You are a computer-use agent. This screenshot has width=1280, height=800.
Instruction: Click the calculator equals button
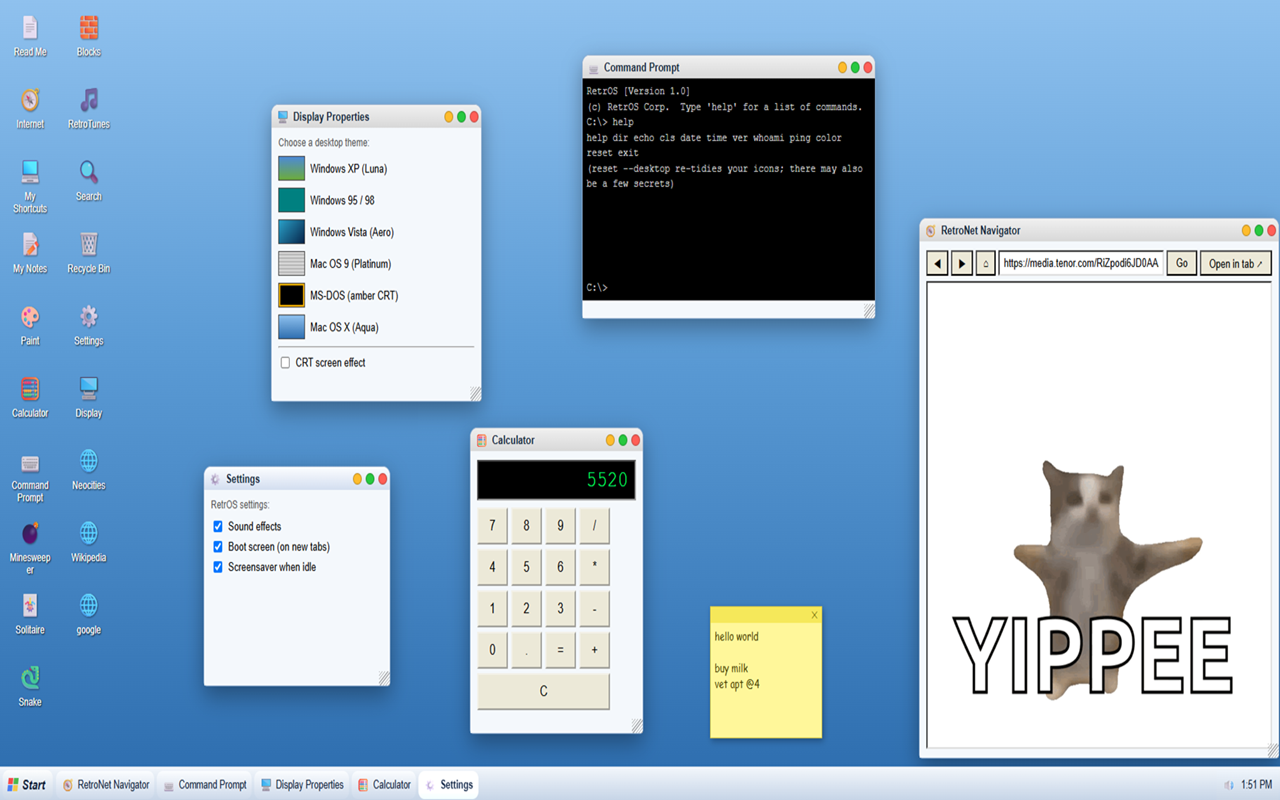560,650
